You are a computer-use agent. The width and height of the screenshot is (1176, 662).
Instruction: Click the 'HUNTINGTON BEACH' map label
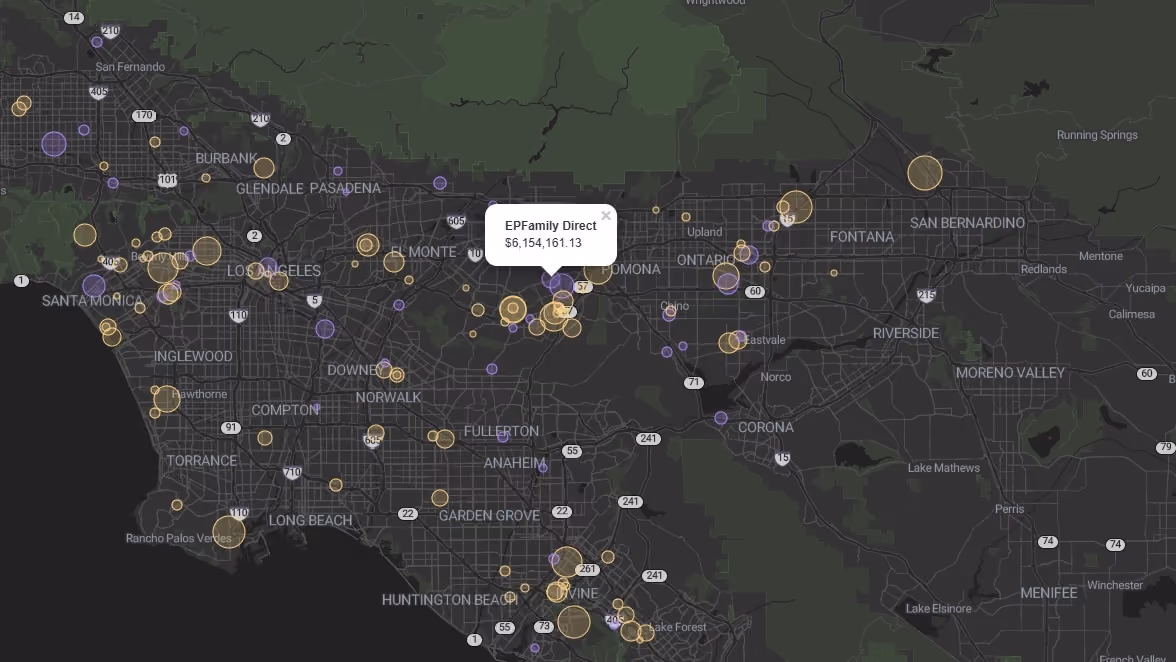pos(449,600)
